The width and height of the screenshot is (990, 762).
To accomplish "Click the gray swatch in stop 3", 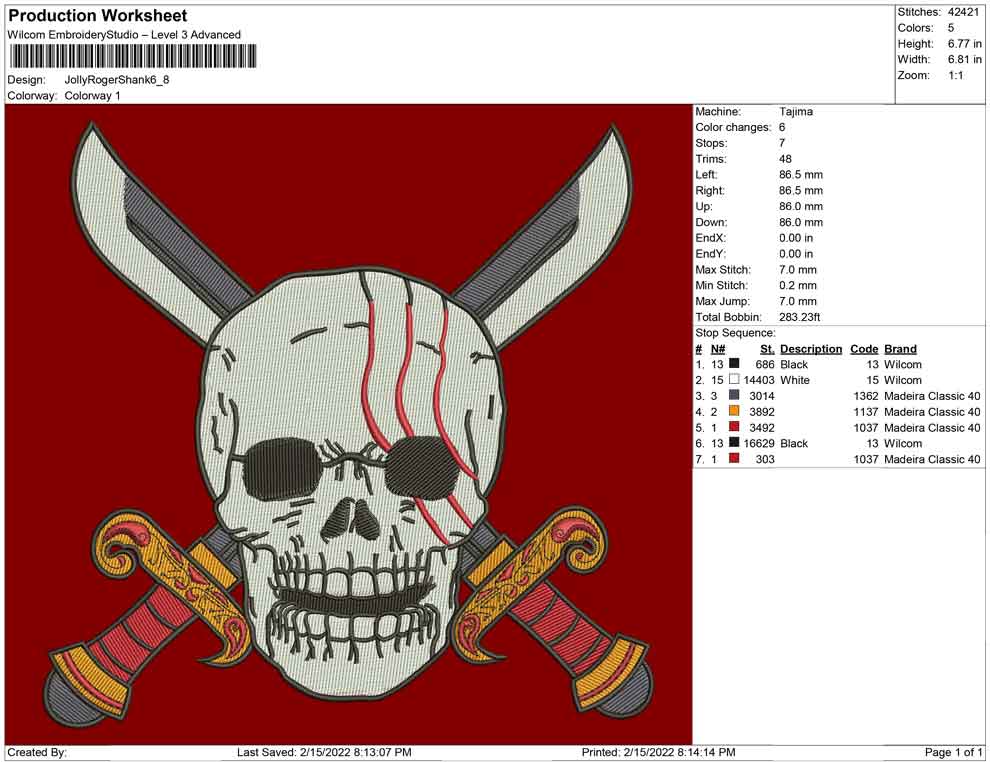I will (734, 395).
